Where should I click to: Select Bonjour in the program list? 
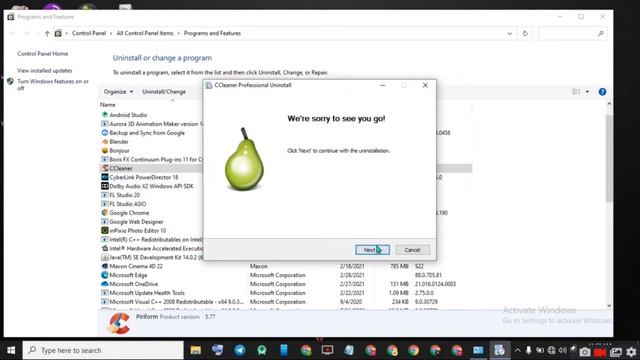[x=119, y=151]
